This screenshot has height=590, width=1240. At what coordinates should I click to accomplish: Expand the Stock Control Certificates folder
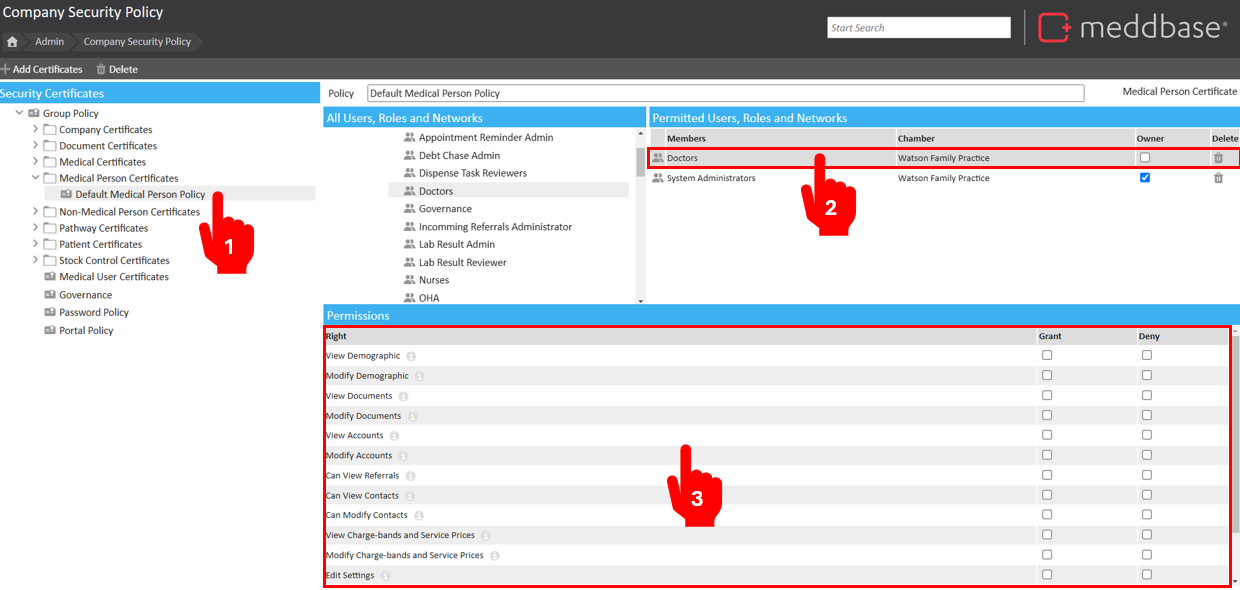pos(36,260)
